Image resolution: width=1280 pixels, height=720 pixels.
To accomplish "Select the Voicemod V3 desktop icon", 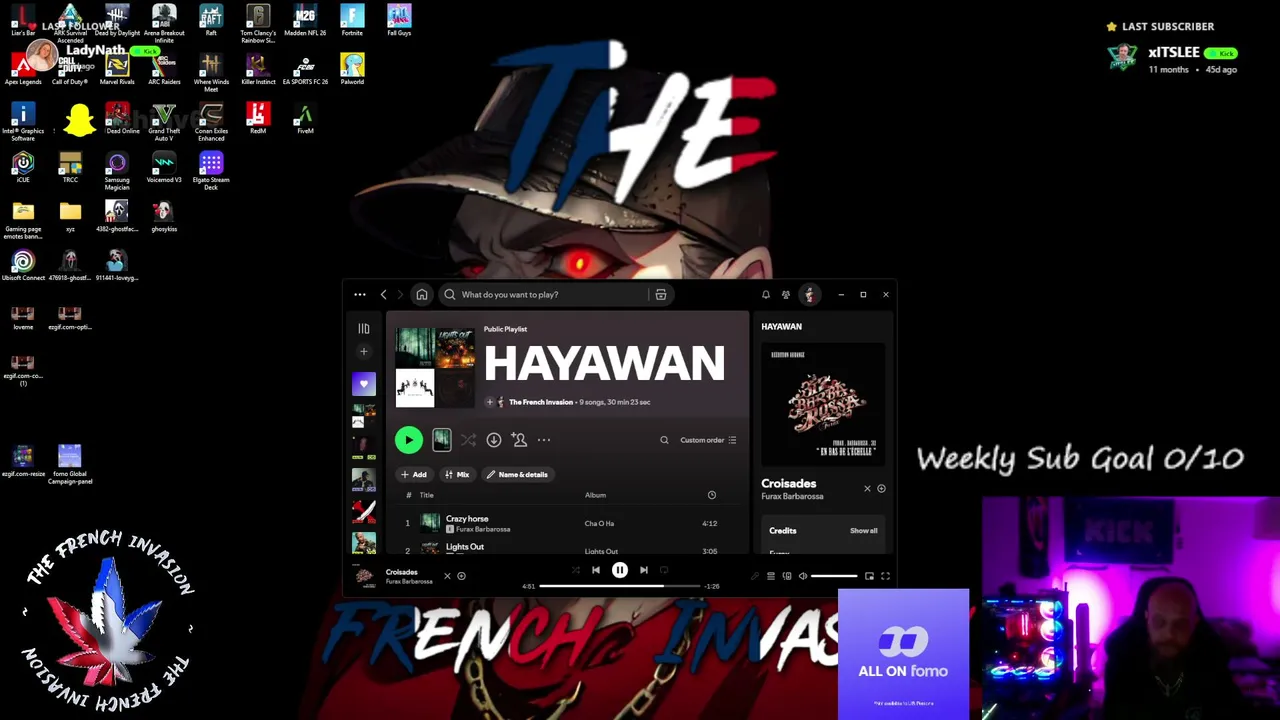I will click(x=164, y=167).
